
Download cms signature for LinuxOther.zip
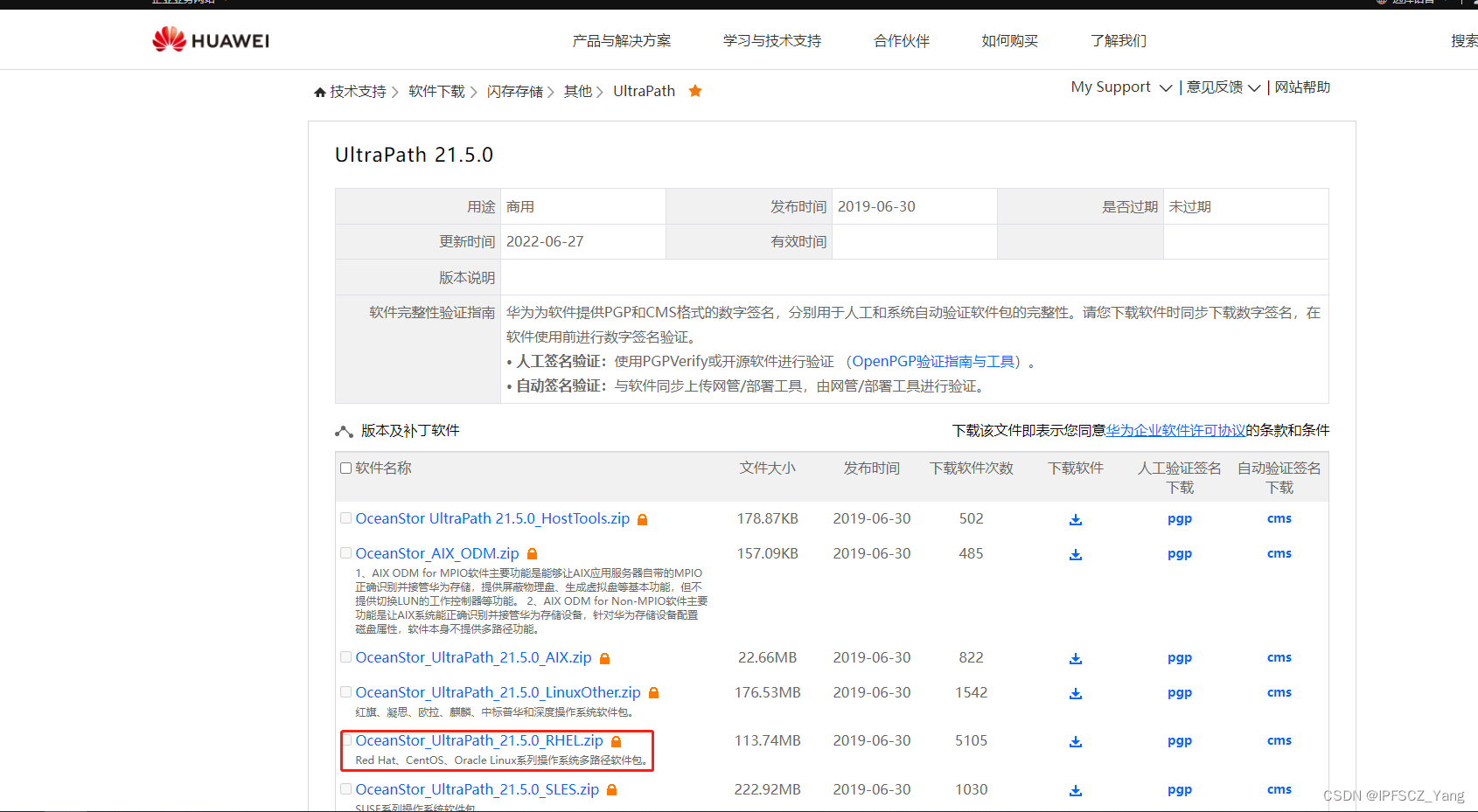pos(1279,692)
